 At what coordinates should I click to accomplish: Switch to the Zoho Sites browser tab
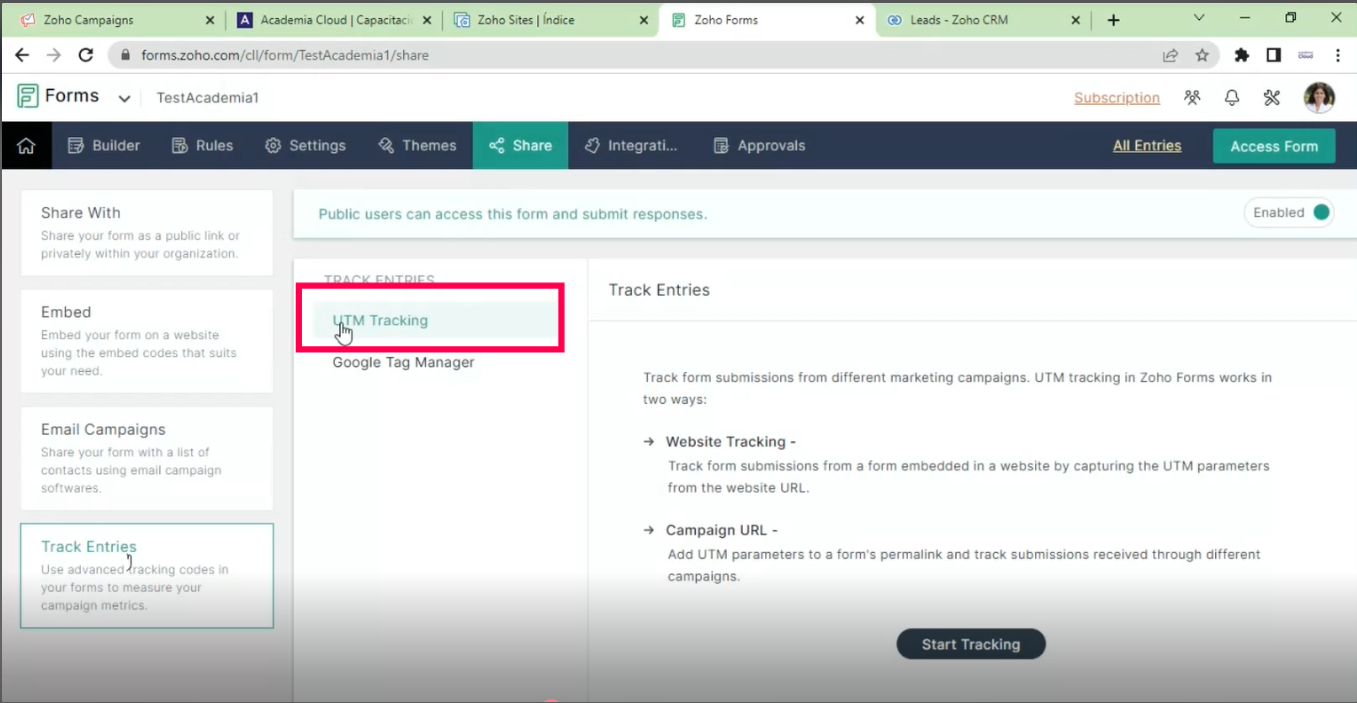point(550,20)
